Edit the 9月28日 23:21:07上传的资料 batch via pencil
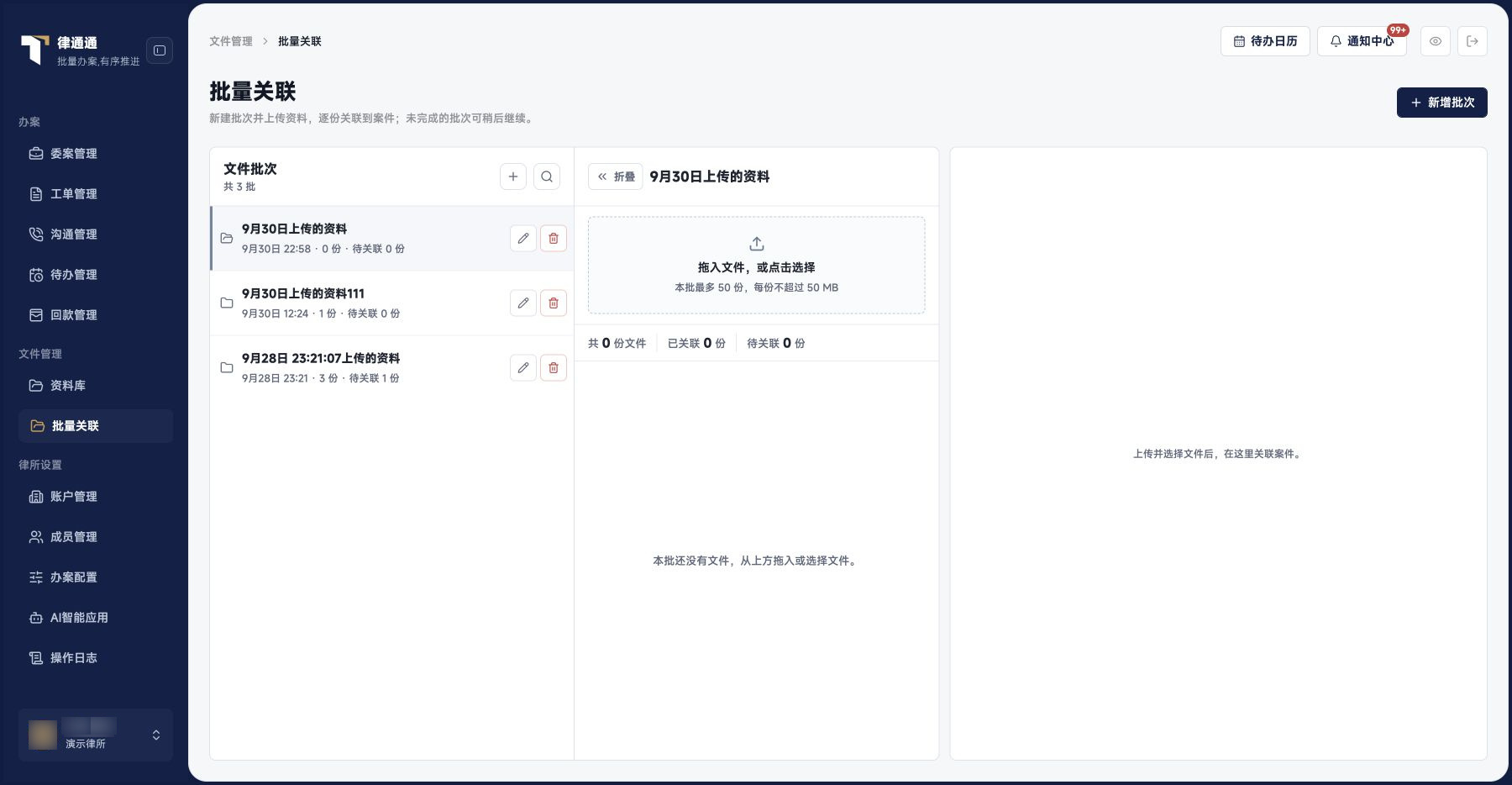1512x785 pixels. [523, 367]
